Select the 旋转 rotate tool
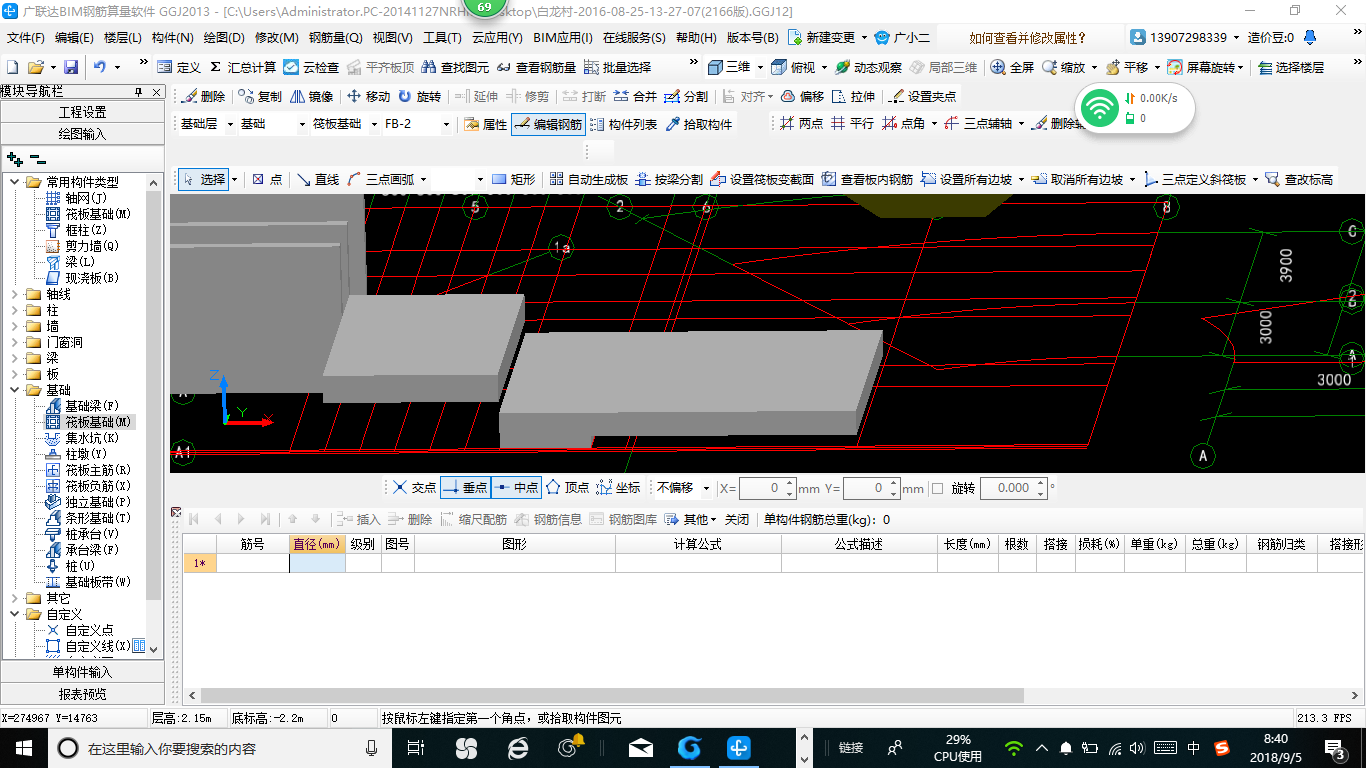The image size is (1366, 768). 419,96
